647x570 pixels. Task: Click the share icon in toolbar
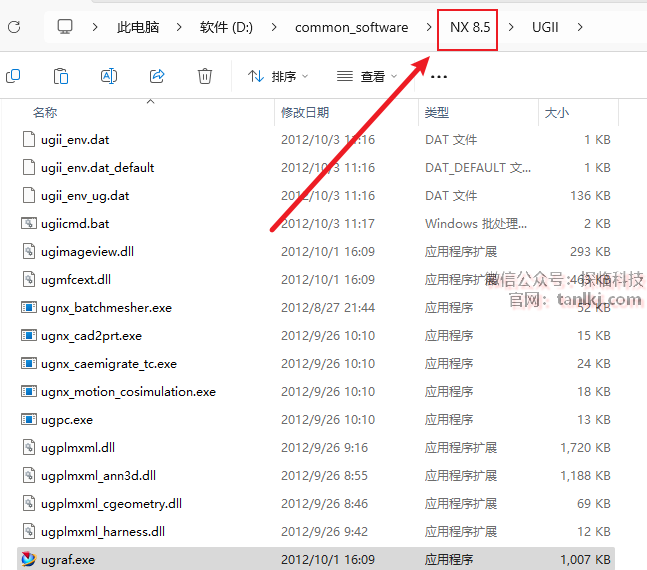157,76
